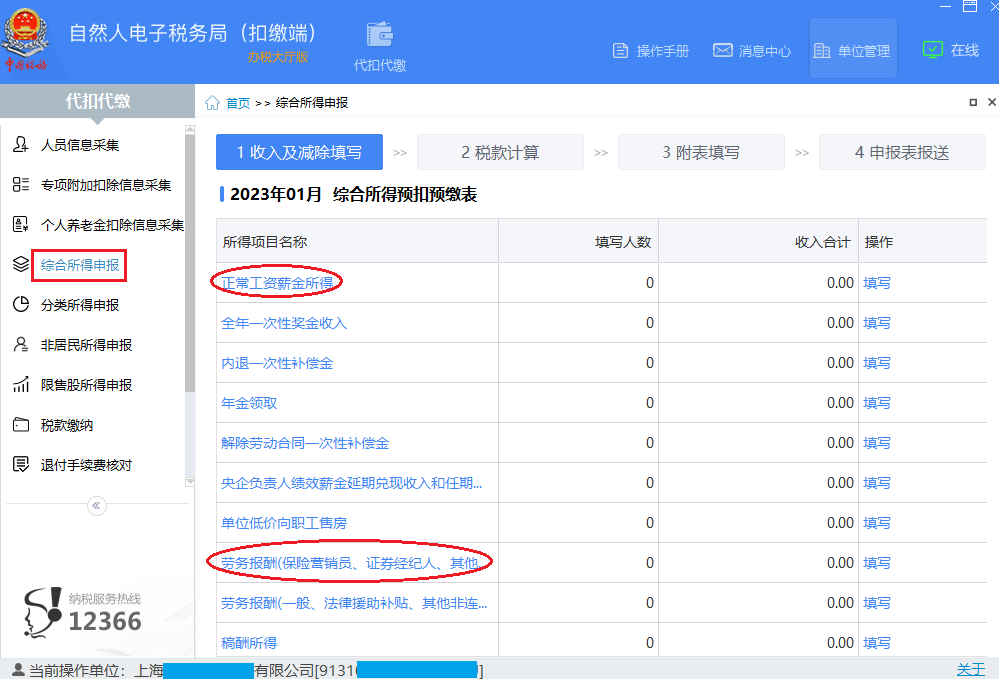Toggle the 在线 online status indicator
Viewport: 999px width, 679px height.
point(950,48)
